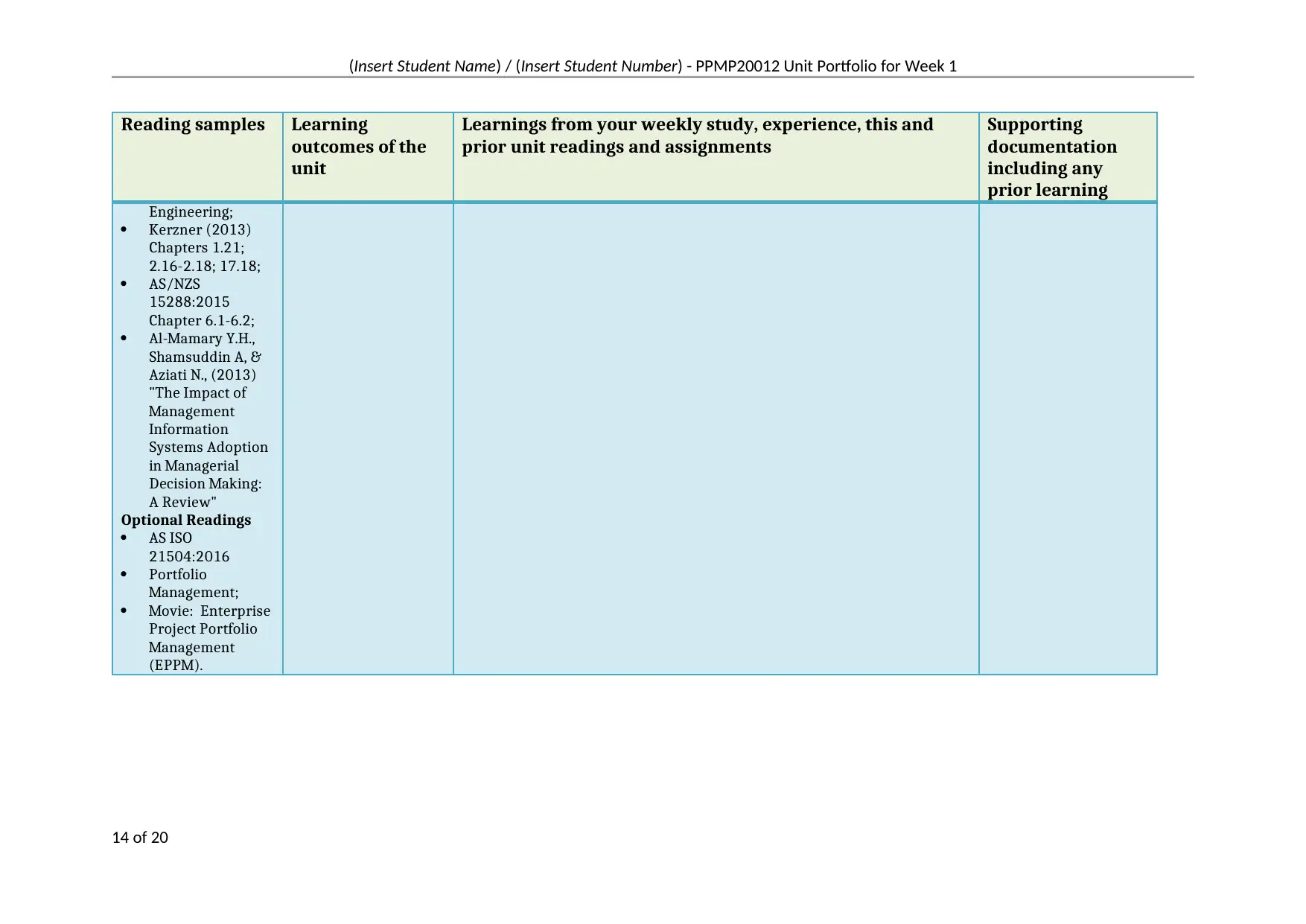The height and width of the screenshot is (924, 1306).
Task: Click the 'Supporting documentation including any prior learning' header
Action: click(x=1052, y=157)
